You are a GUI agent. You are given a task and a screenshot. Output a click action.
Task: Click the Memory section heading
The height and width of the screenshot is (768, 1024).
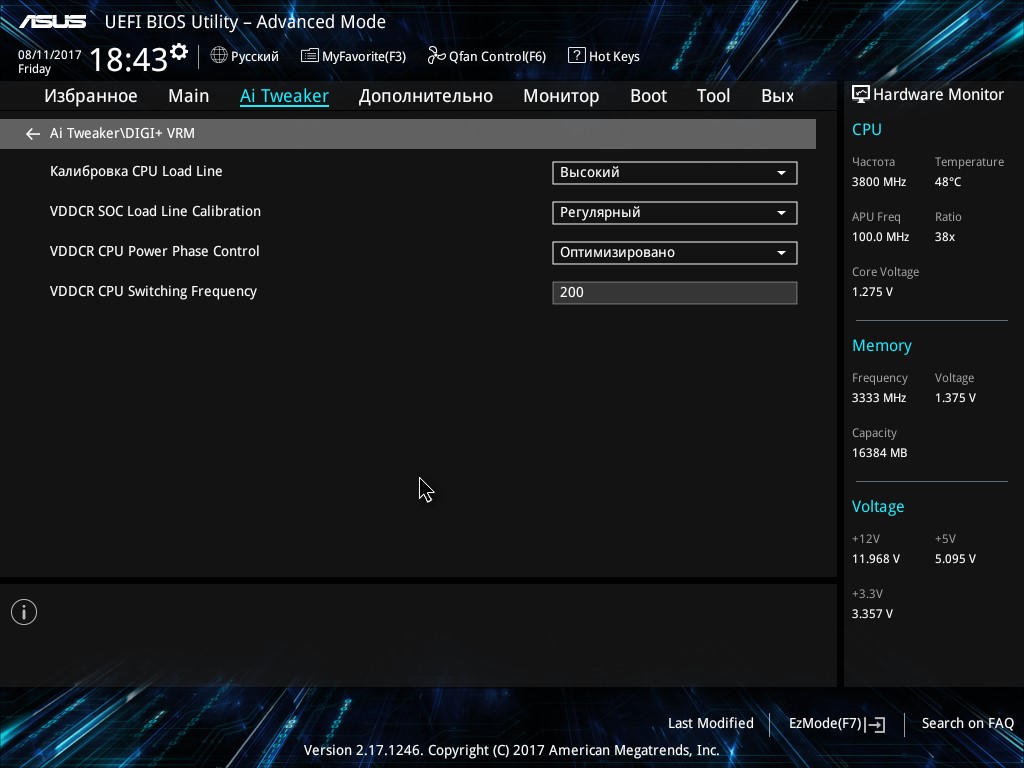point(882,345)
